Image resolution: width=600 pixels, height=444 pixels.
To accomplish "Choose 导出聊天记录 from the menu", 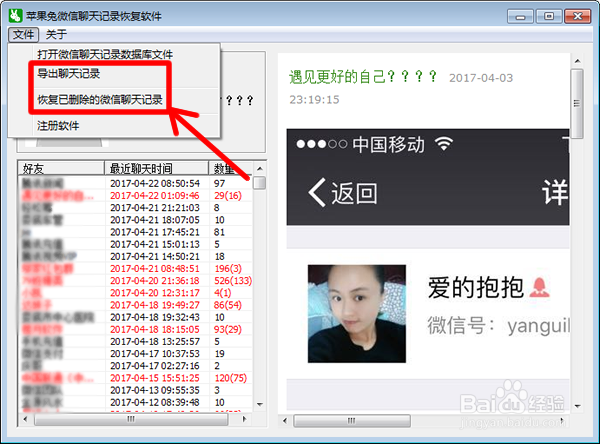I will point(68,73).
